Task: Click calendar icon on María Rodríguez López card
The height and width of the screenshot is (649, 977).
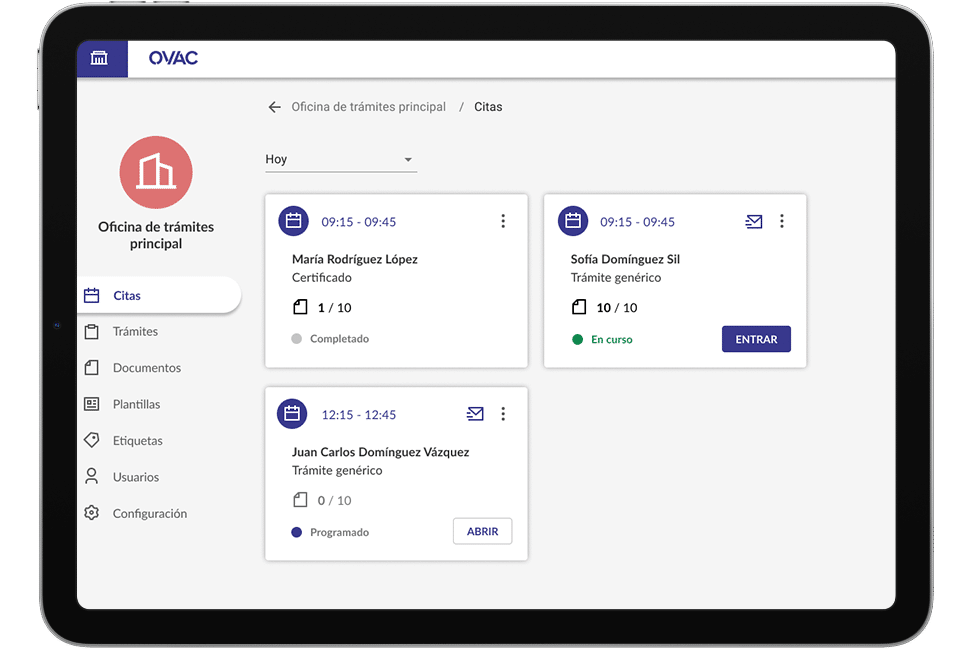Action: click(x=293, y=221)
